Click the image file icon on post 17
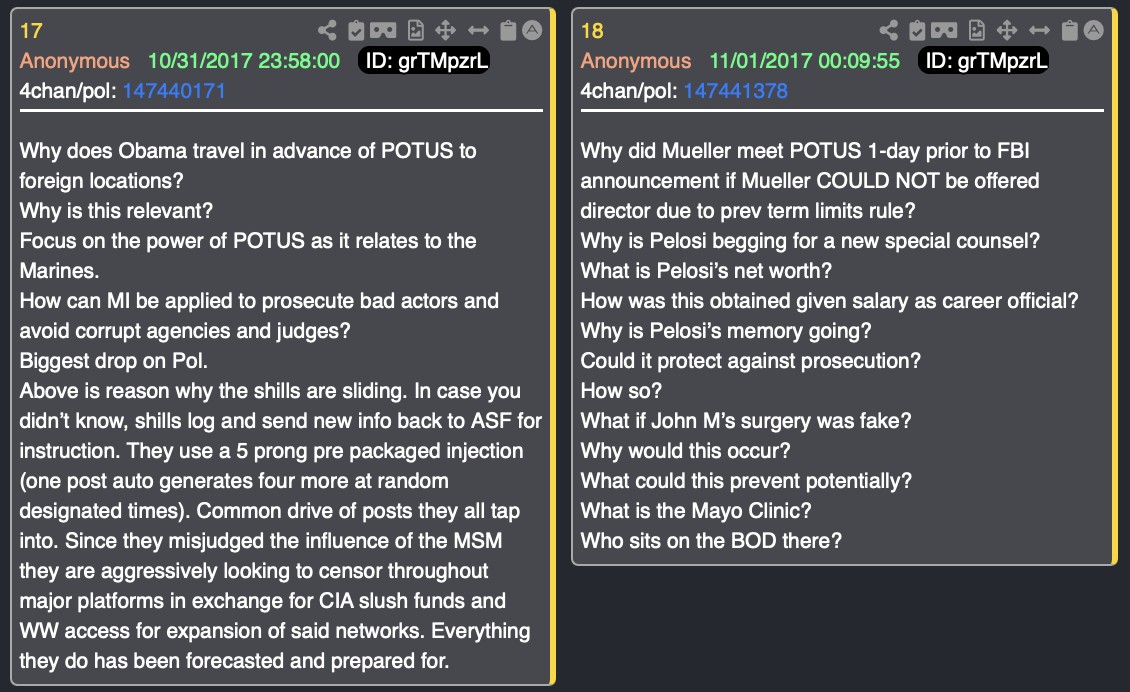Screen dimensions: 1130x692 [x=416, y=30]
